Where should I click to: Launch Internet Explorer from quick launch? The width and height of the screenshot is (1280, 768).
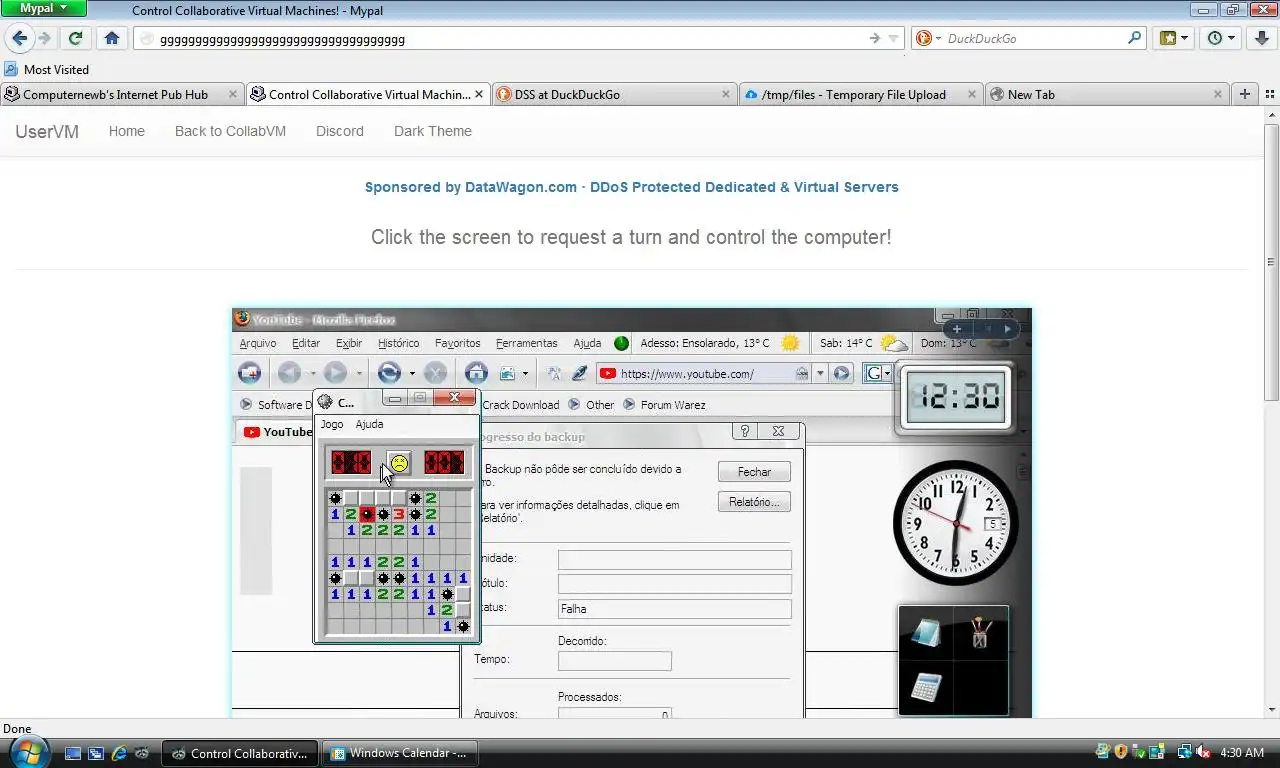tap(119, 753)
